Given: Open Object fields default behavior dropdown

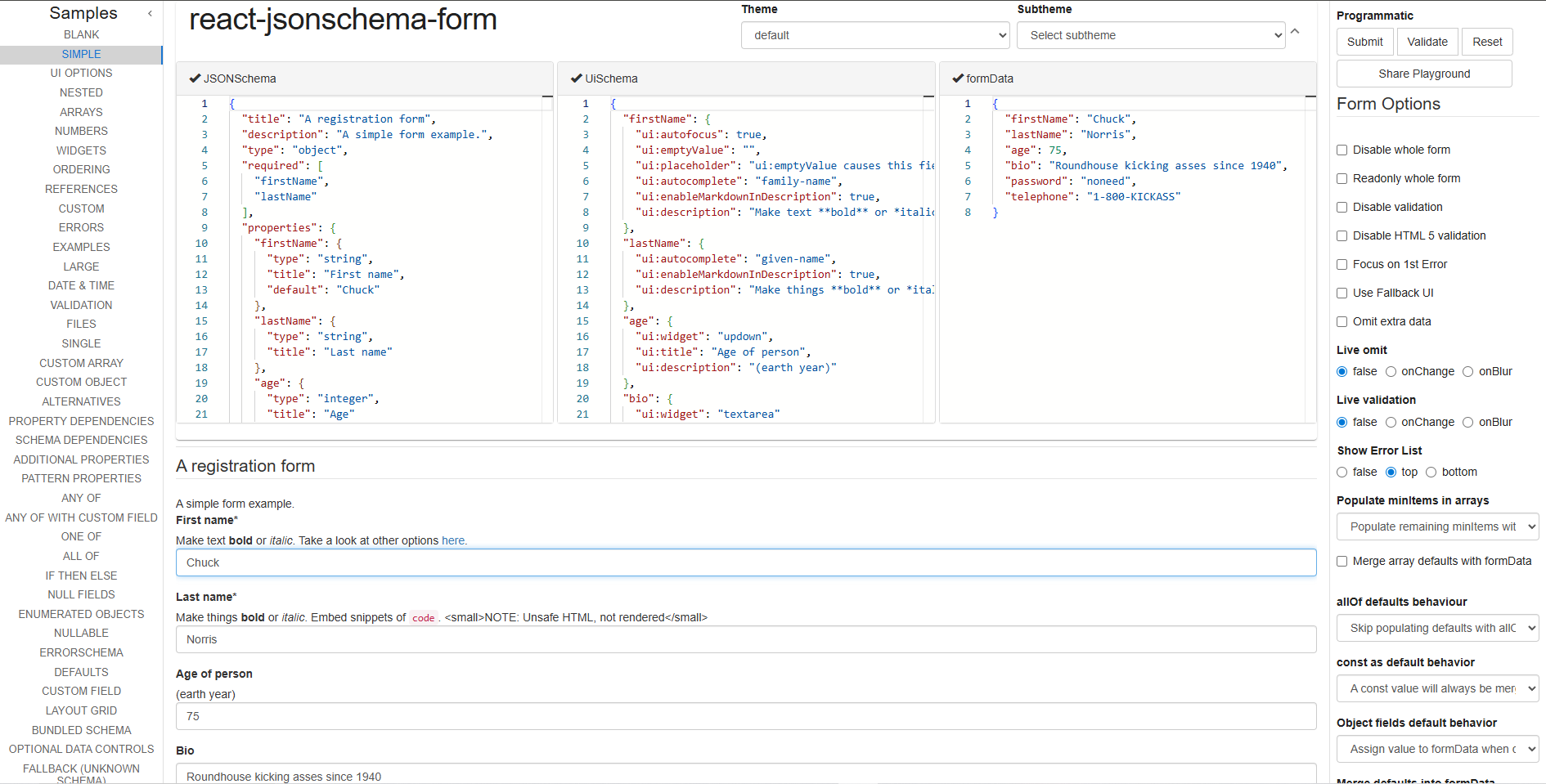Looking at the screenshot, I should coord(1438,749).
